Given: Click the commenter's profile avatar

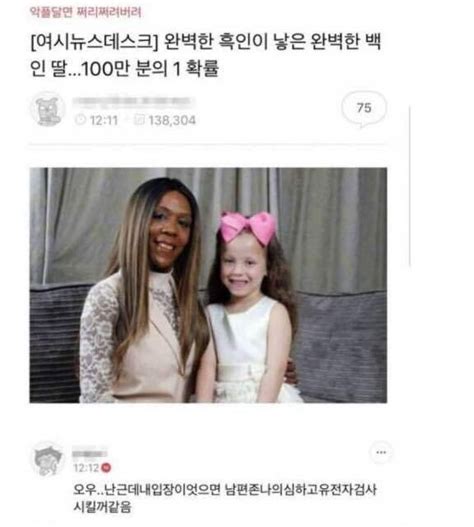Looking at the screenshot, I should tap(48, 459).
